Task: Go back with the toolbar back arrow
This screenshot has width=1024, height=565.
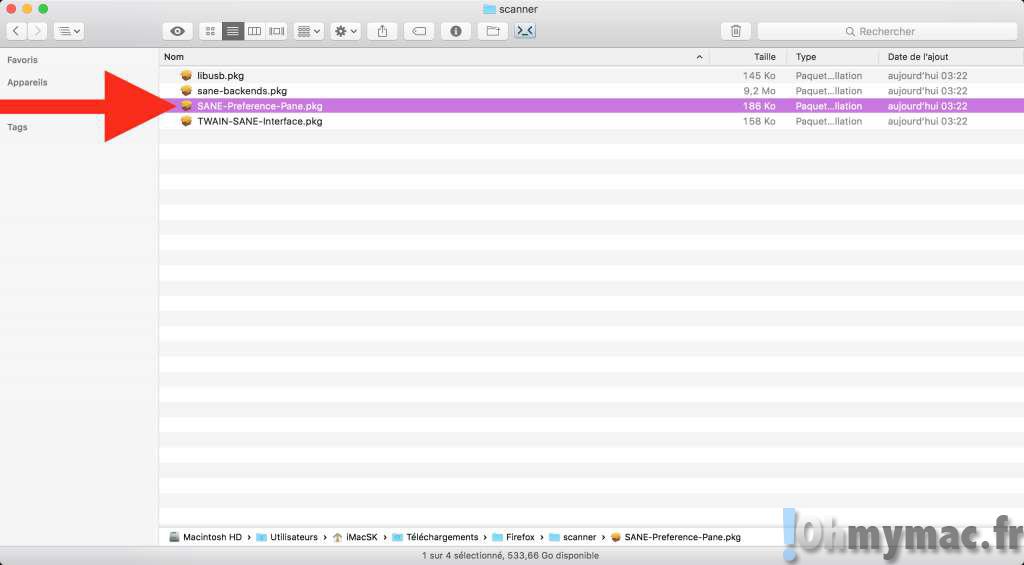Action: [16, 31]
